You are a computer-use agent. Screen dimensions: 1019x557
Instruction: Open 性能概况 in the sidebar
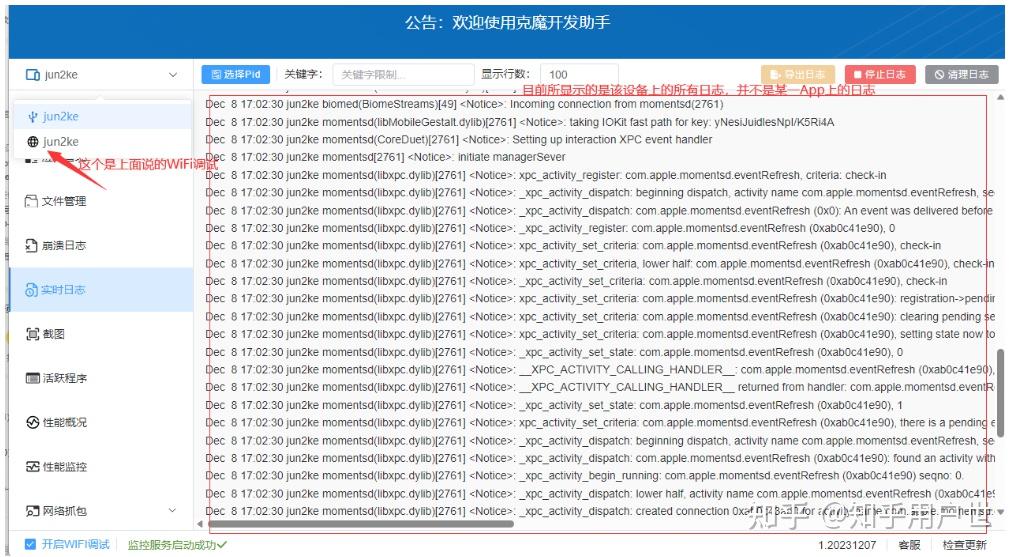(x=101, y=422)
